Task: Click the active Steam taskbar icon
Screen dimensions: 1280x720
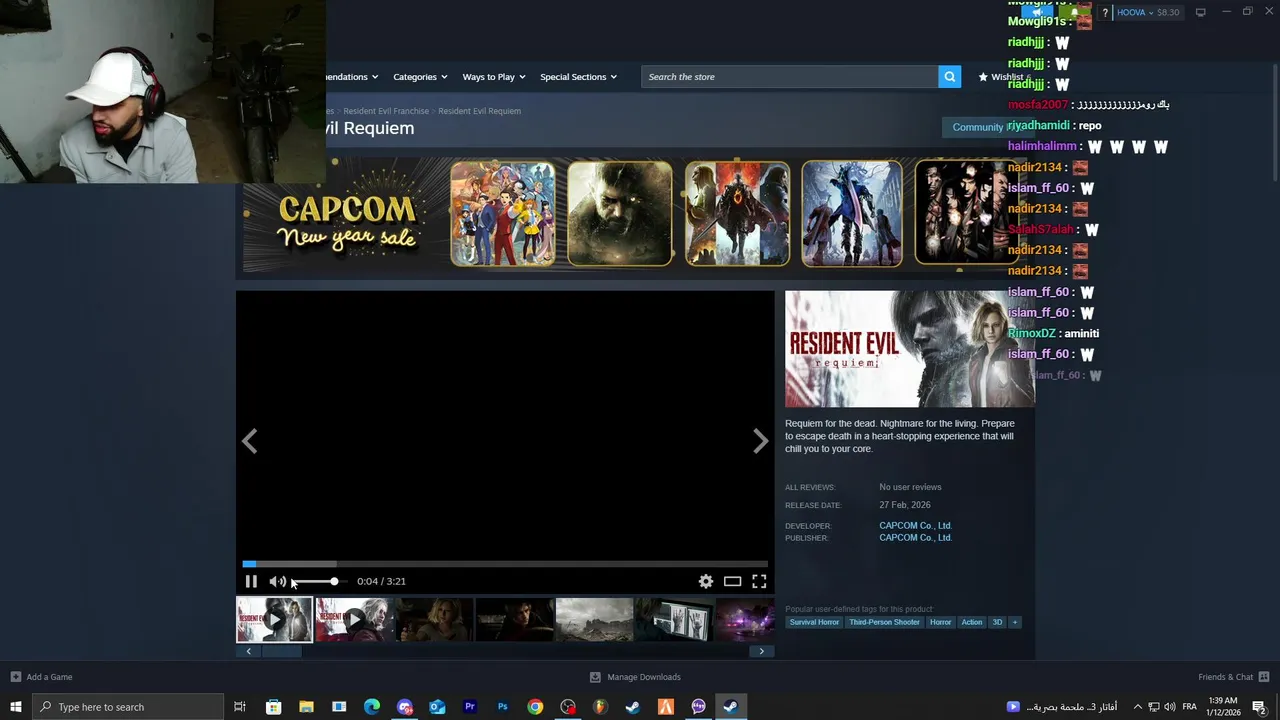Action: click(731, 707)
